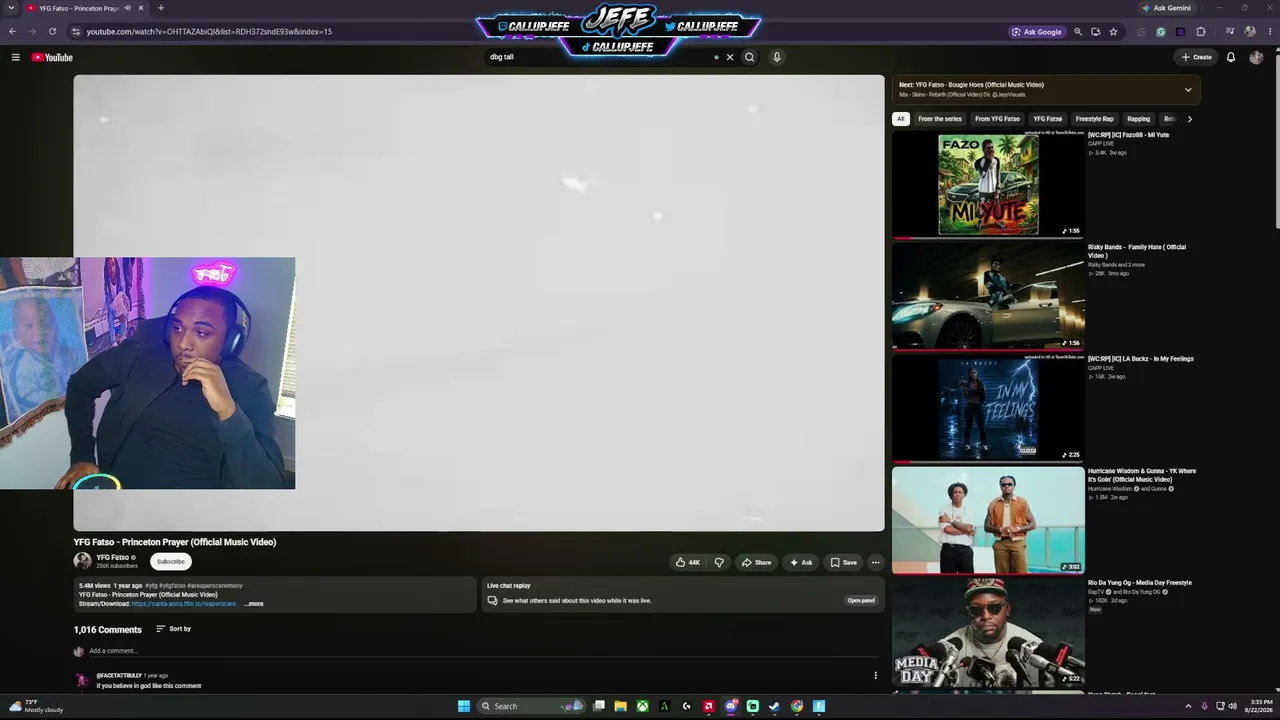Select the YFG Fatso chip

(1047, 119)
